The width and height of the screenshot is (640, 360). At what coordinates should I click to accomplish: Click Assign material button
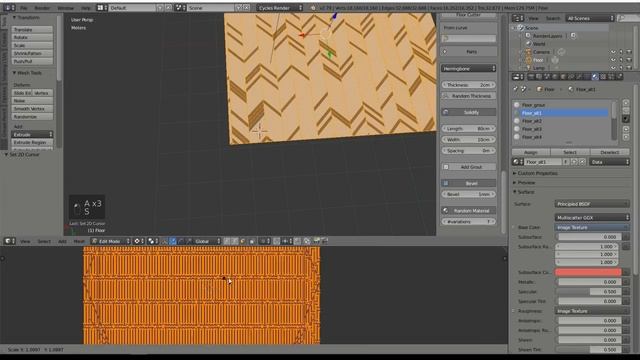tap(531, 152)
